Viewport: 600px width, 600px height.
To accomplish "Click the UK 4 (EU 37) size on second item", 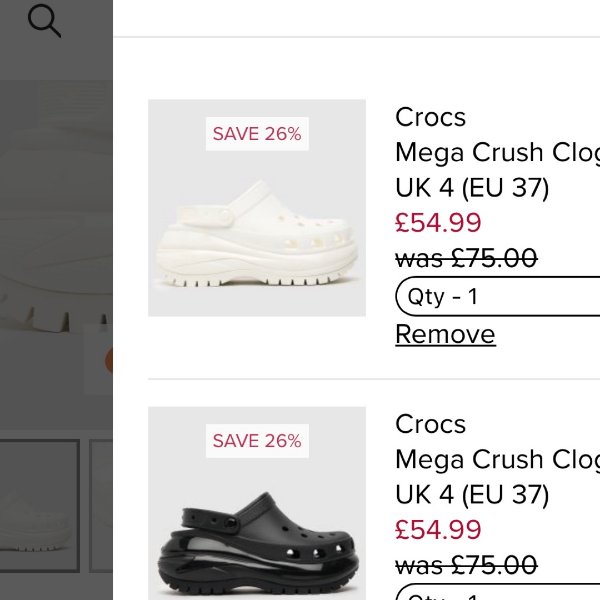I will [472, 494].
